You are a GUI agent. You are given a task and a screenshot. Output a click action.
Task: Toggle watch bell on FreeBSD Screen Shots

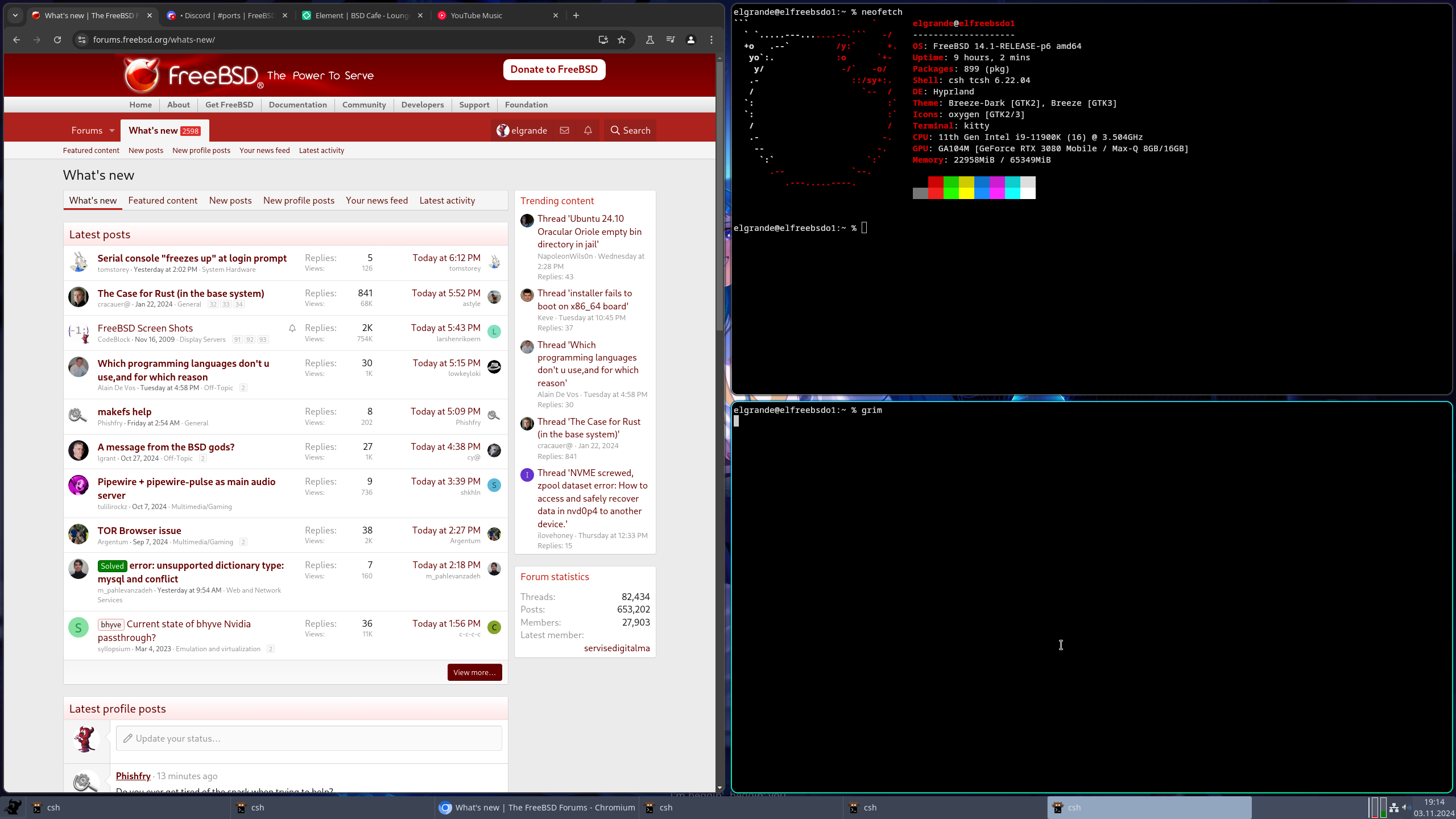click(292, 328)
